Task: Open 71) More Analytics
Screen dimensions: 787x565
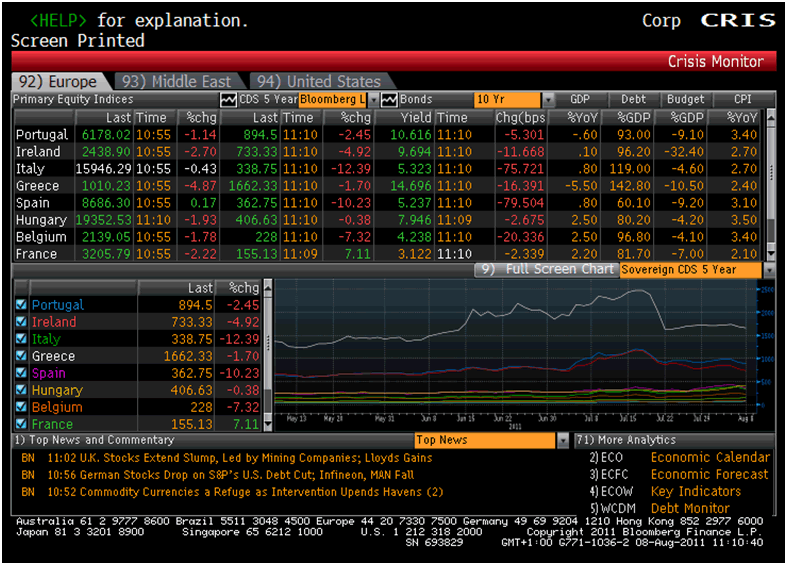Action: (626, 440)
